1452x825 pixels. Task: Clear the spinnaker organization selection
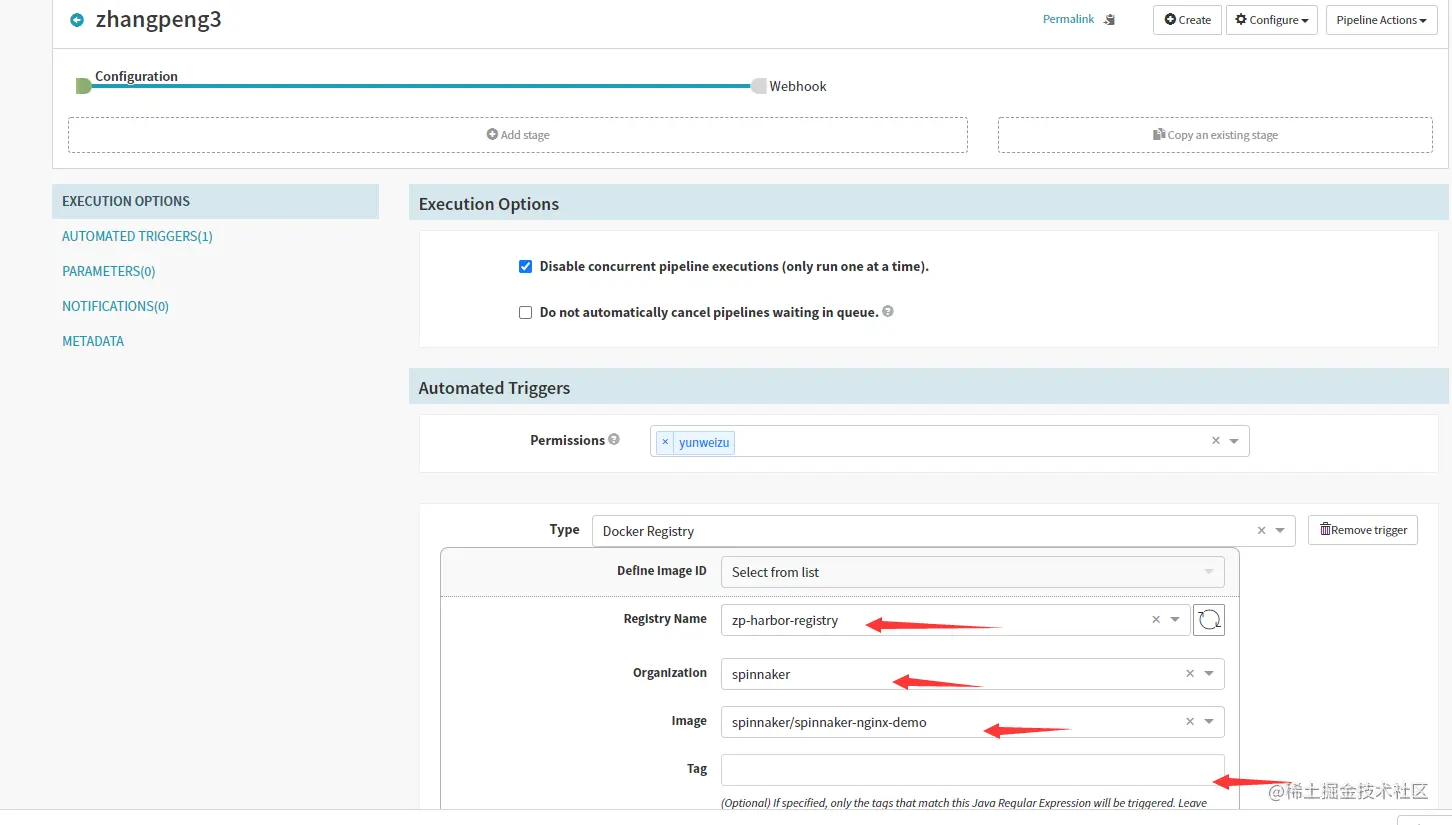[x=1190, y=674]
